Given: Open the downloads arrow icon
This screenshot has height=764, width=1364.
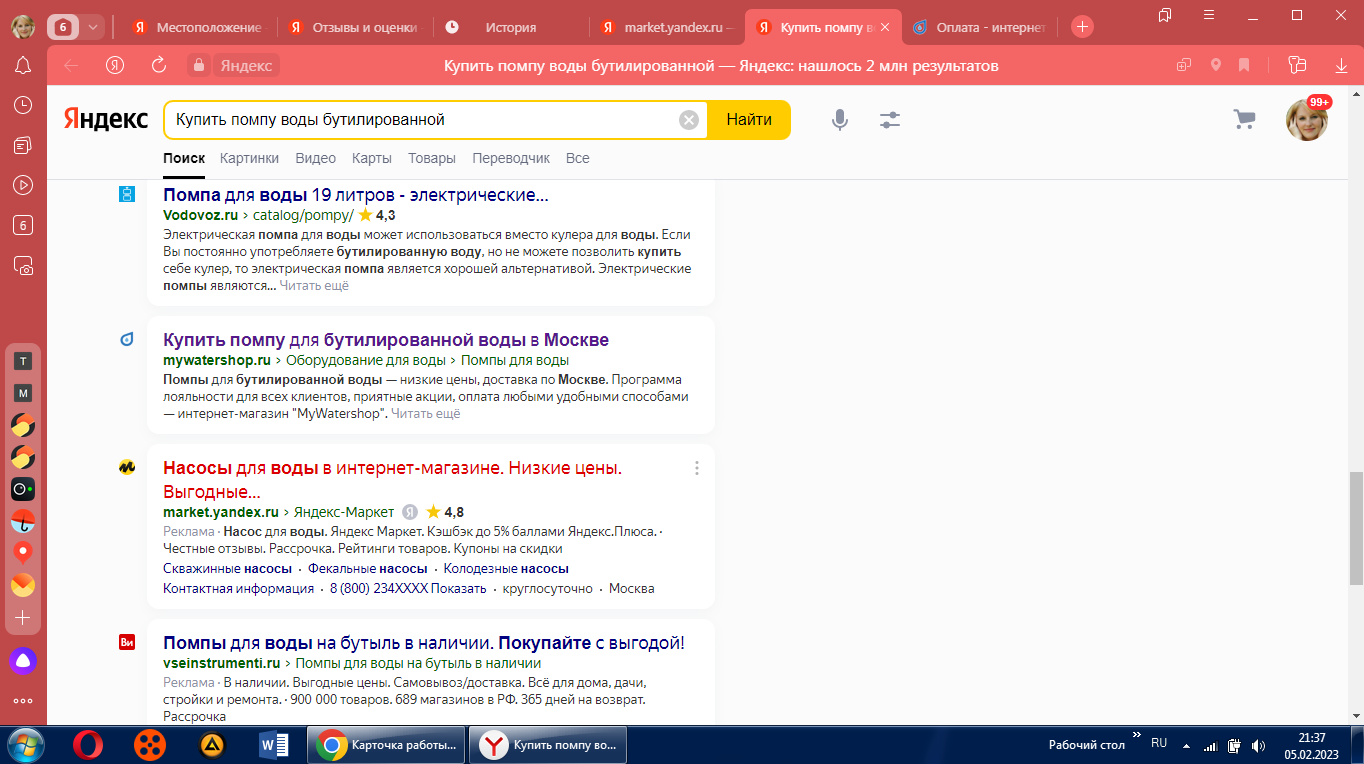Looking at the screenshot, I should point(1341,66).
